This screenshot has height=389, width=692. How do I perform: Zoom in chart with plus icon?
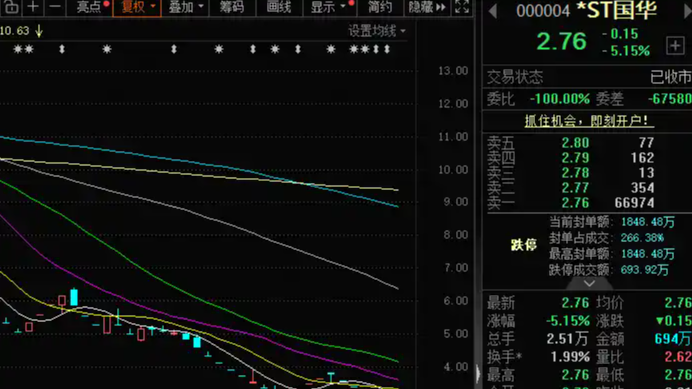coord(33,7)
